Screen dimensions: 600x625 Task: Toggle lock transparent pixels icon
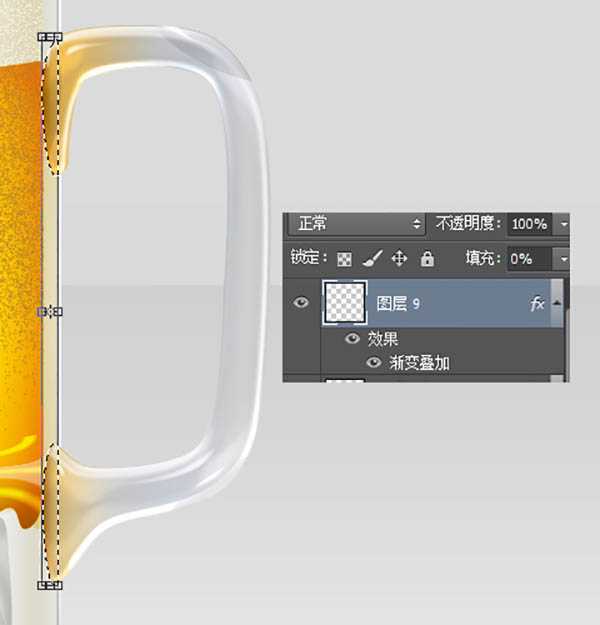pyautogui.click(x=344, y=259)
